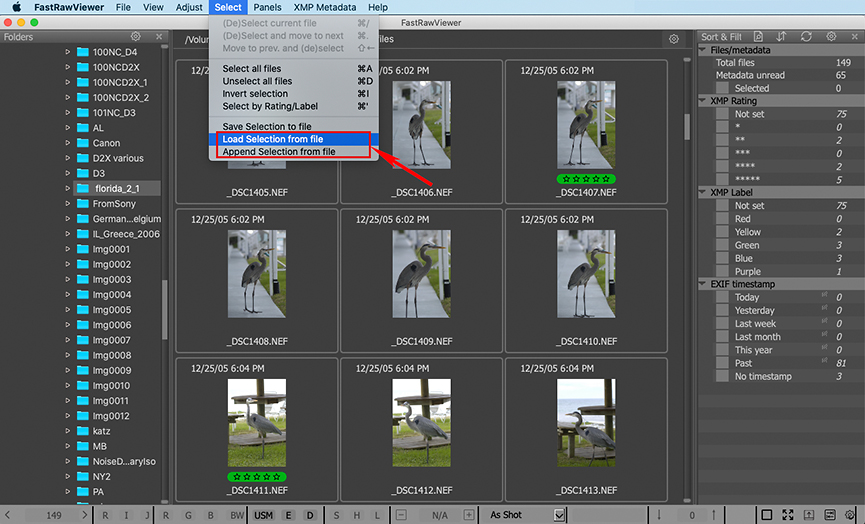Image resolution: width=865 pixels, height=524 pixels.
Task: Click the sort order icon in Sort & Filter
Action: click(x=781, y=37)
